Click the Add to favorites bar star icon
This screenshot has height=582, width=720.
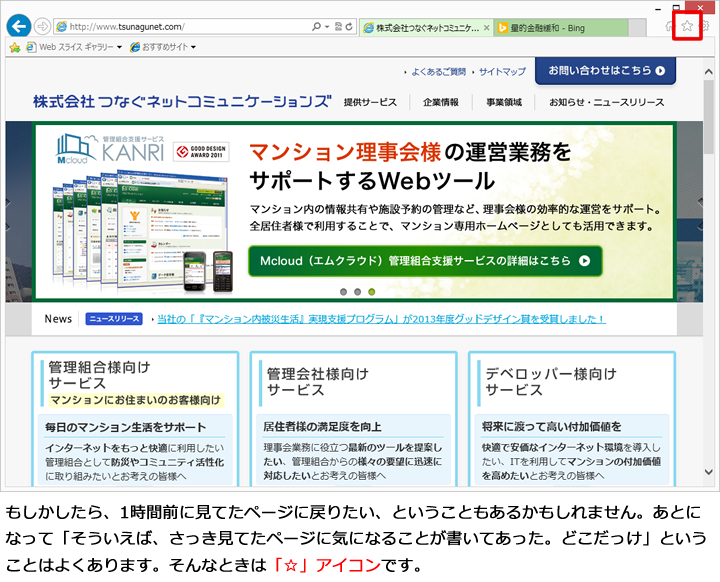[x=15, y=47]
